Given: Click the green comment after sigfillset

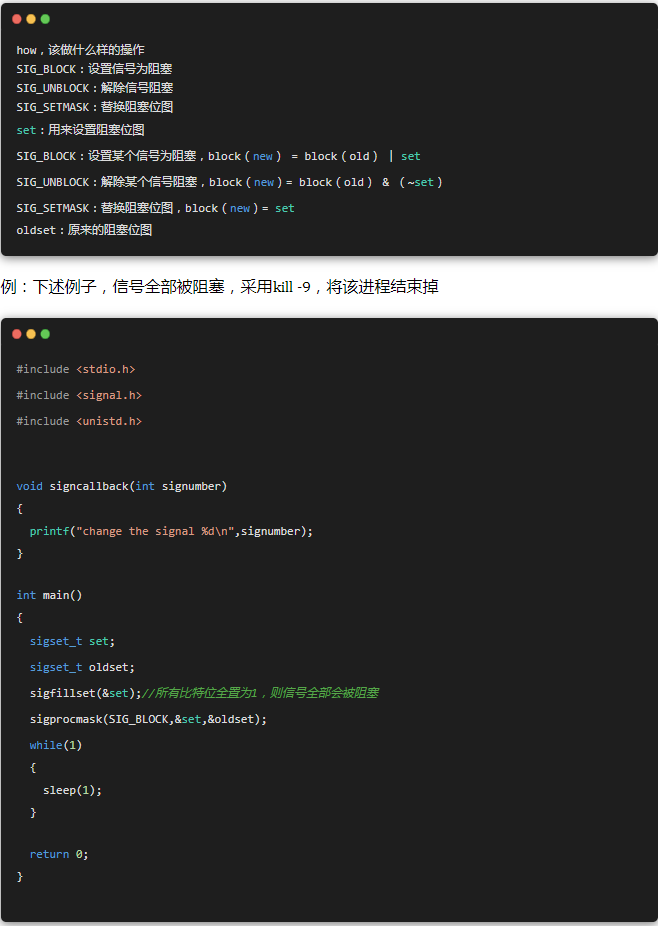Looking at the screenshot, I should 259,693.
